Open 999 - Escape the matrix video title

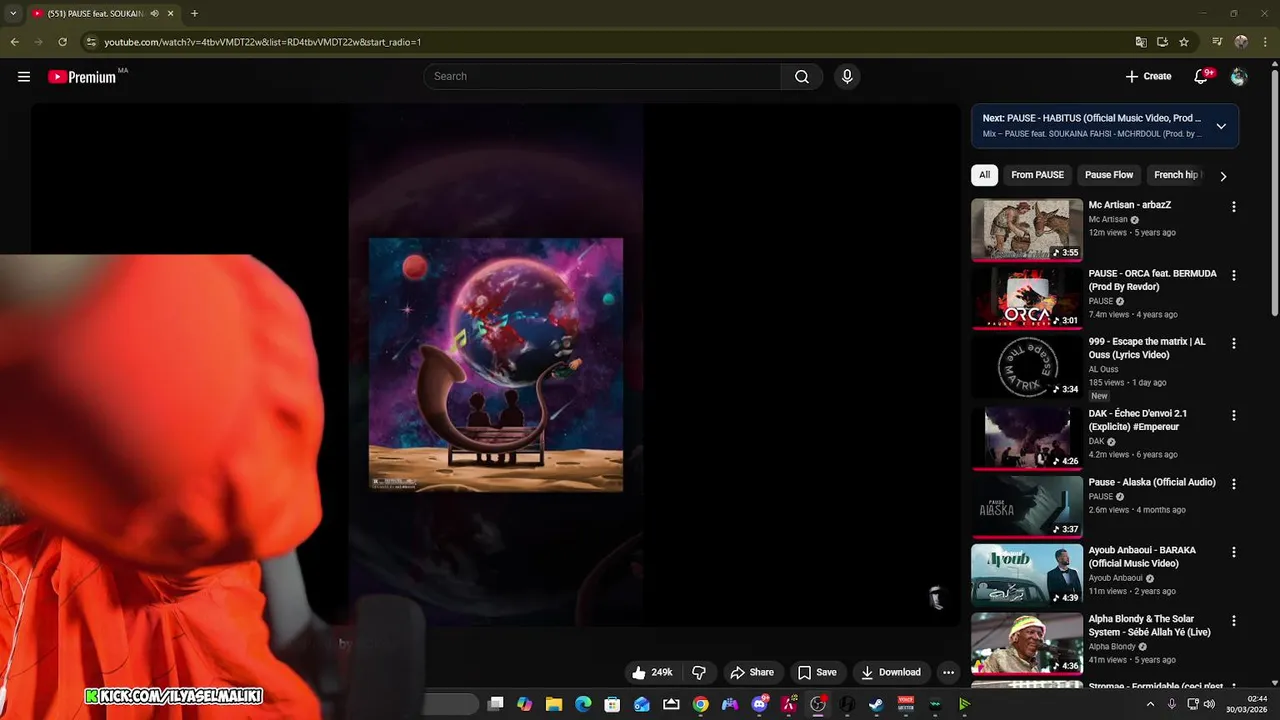(1147, 348)
